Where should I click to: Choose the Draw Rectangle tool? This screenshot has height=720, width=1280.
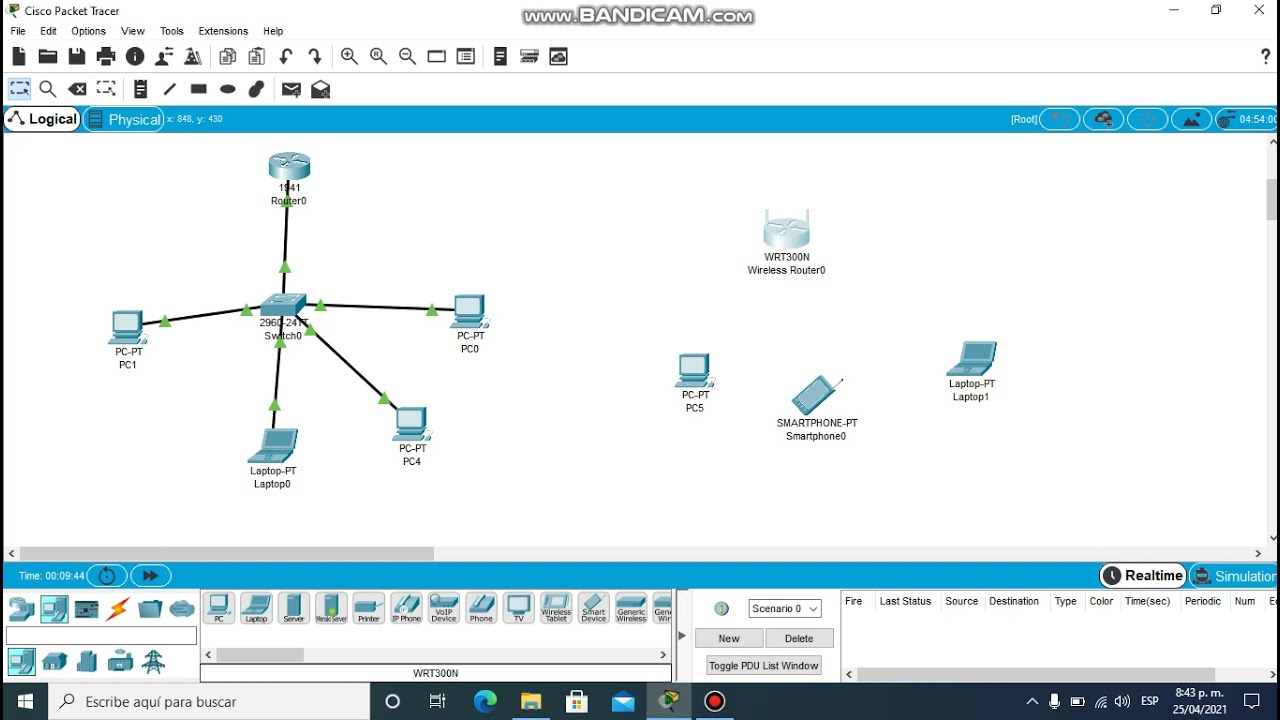[198, 89]
